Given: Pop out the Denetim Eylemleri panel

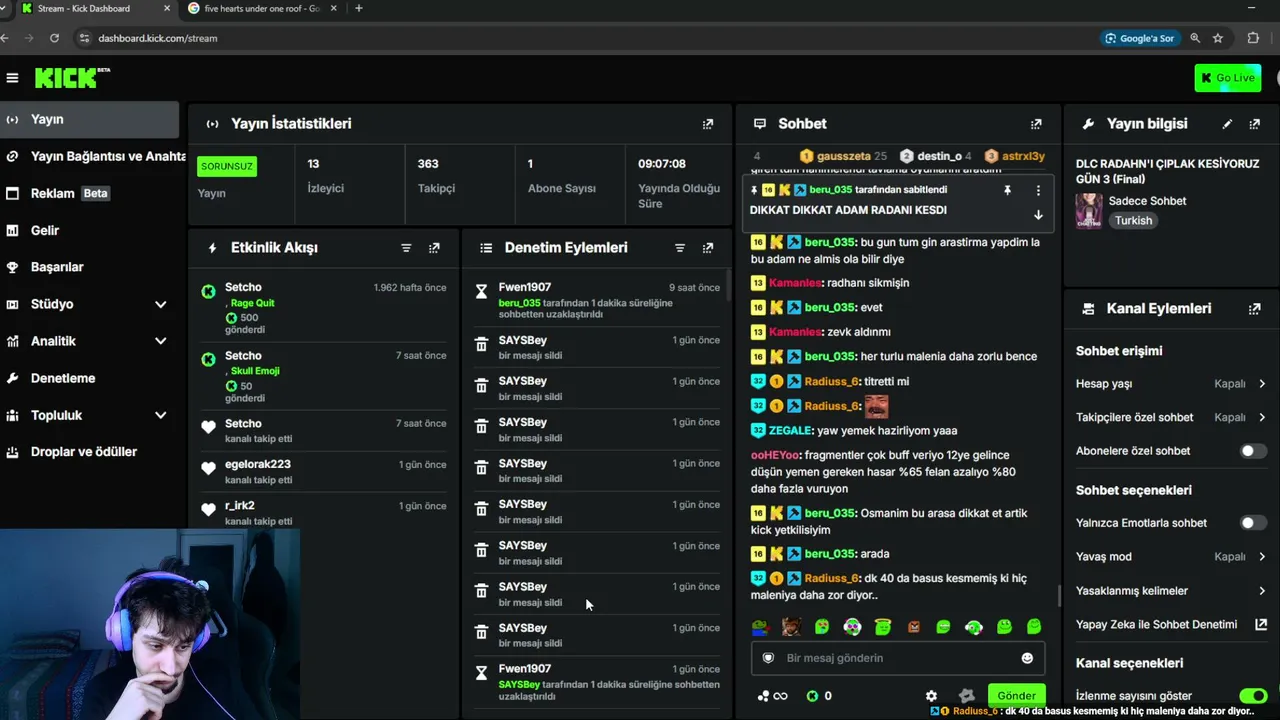Looking at the screenshot, I should (708, 248).
